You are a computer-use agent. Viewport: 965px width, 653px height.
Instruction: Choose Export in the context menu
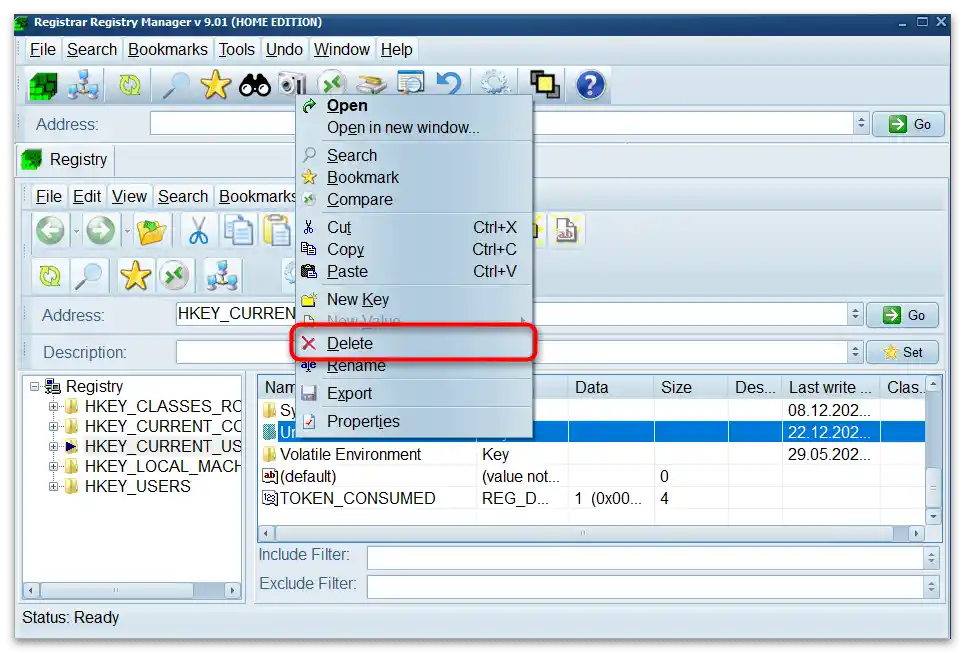pos(414,393)
